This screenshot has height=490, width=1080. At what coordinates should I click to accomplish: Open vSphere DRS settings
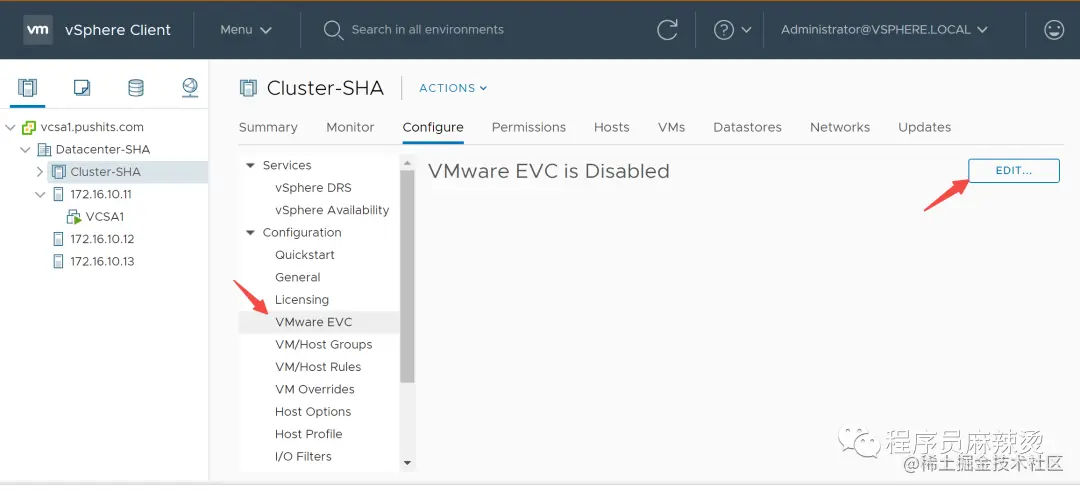[x=313, y=187]
